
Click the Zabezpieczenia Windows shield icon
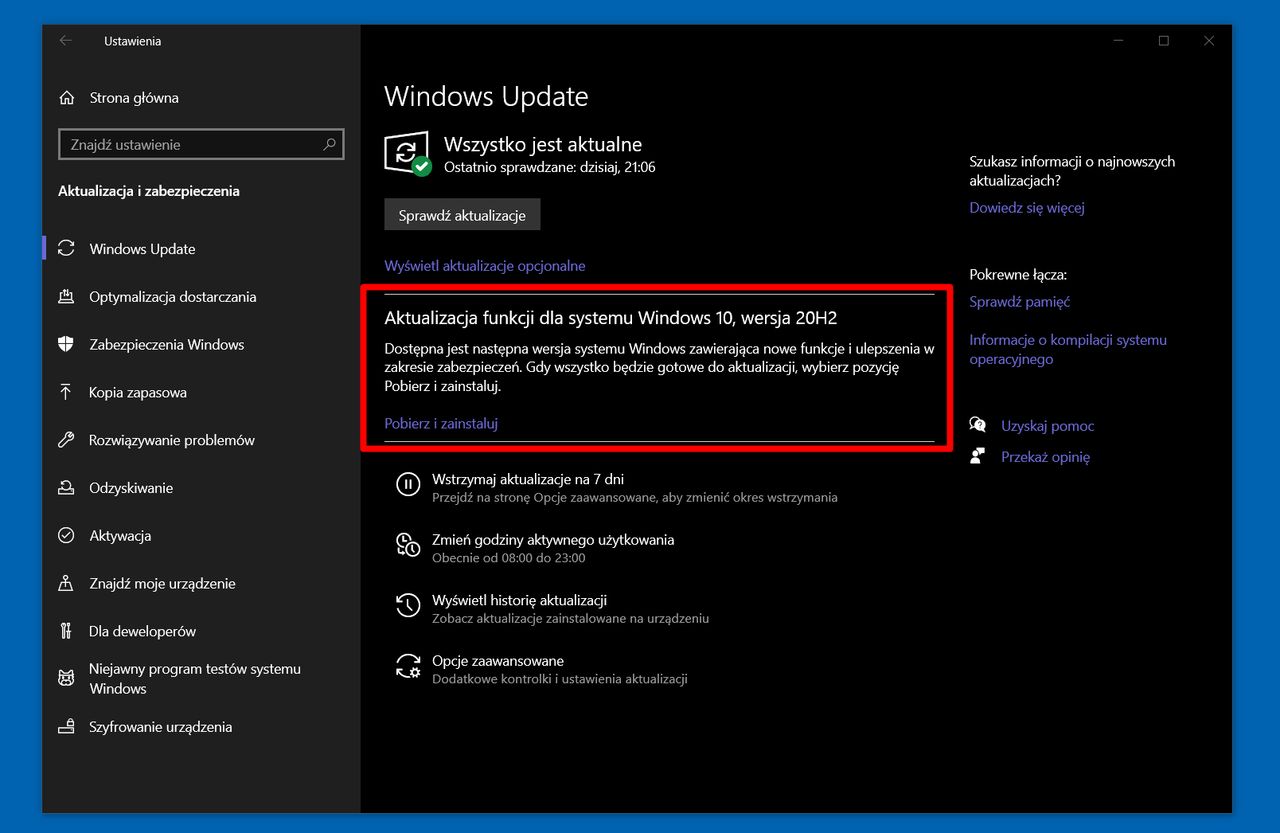tap(67, 344)
